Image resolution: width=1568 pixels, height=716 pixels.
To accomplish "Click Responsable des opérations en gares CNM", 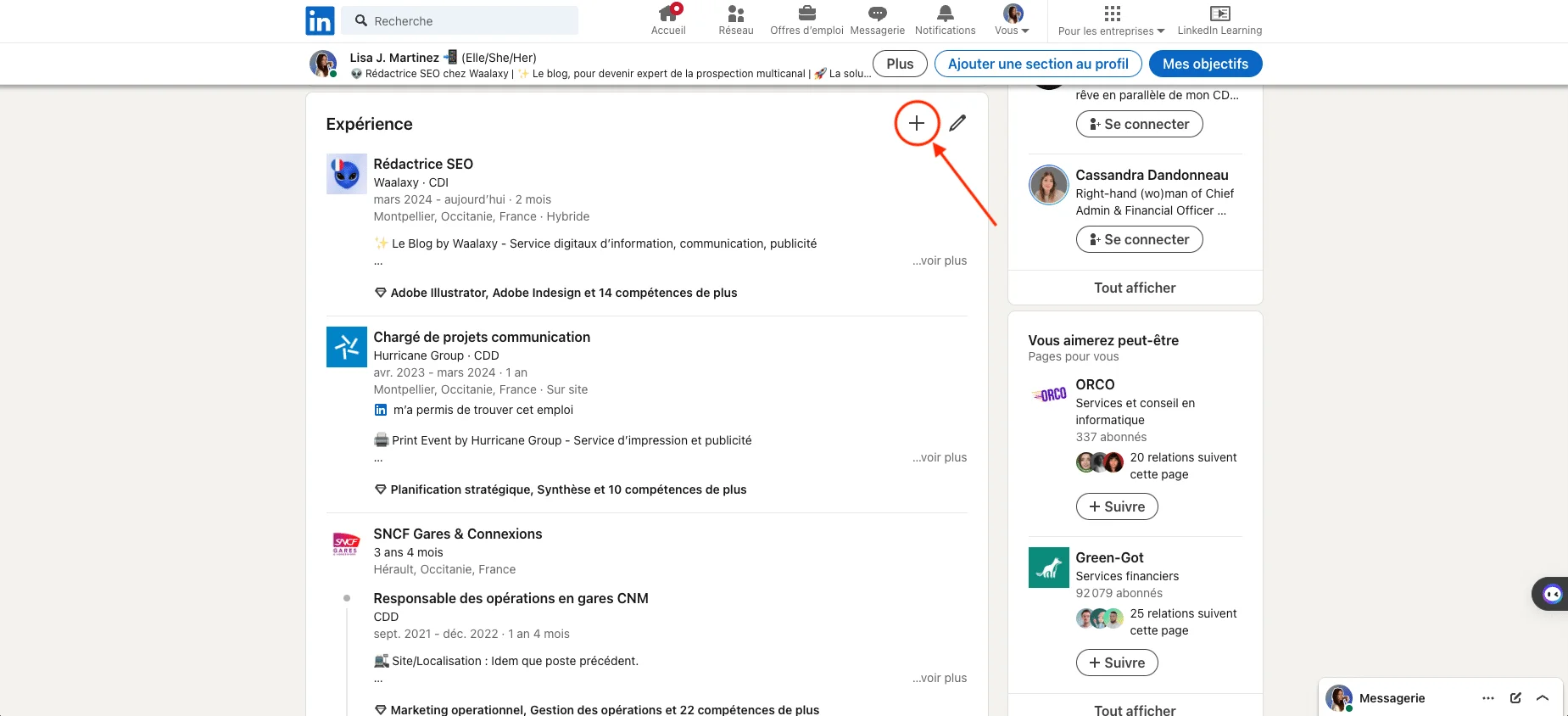I will (x=511, y=598).
